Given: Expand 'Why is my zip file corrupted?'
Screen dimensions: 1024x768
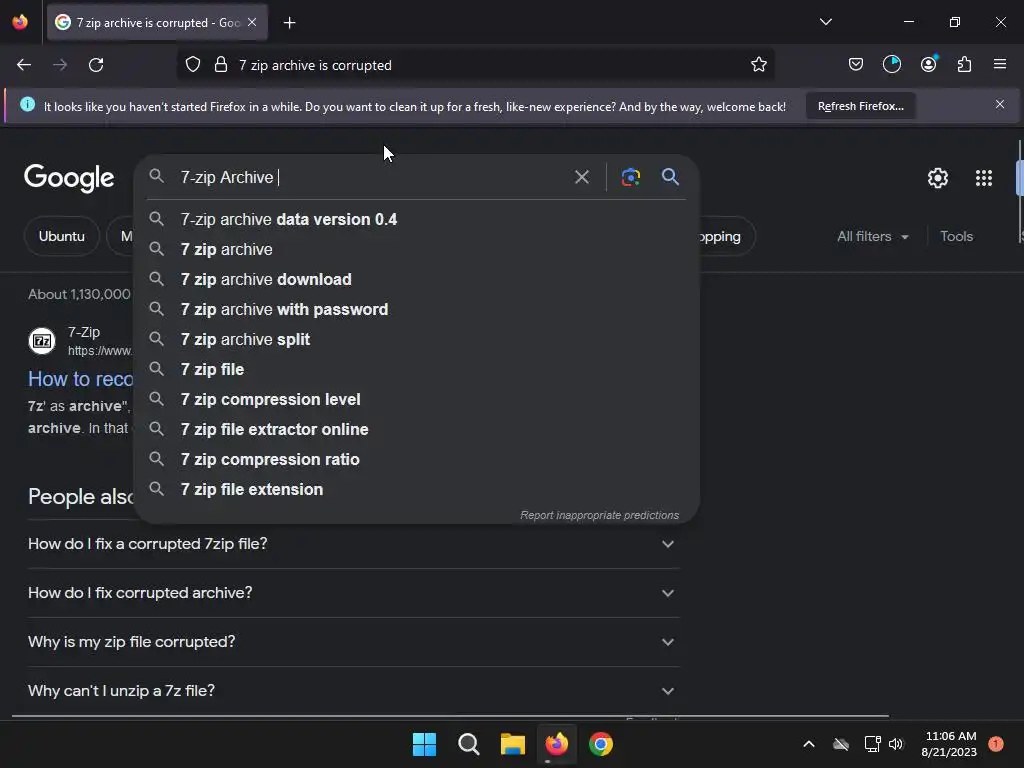Looking at the screenshot, I should click(353, 642).
